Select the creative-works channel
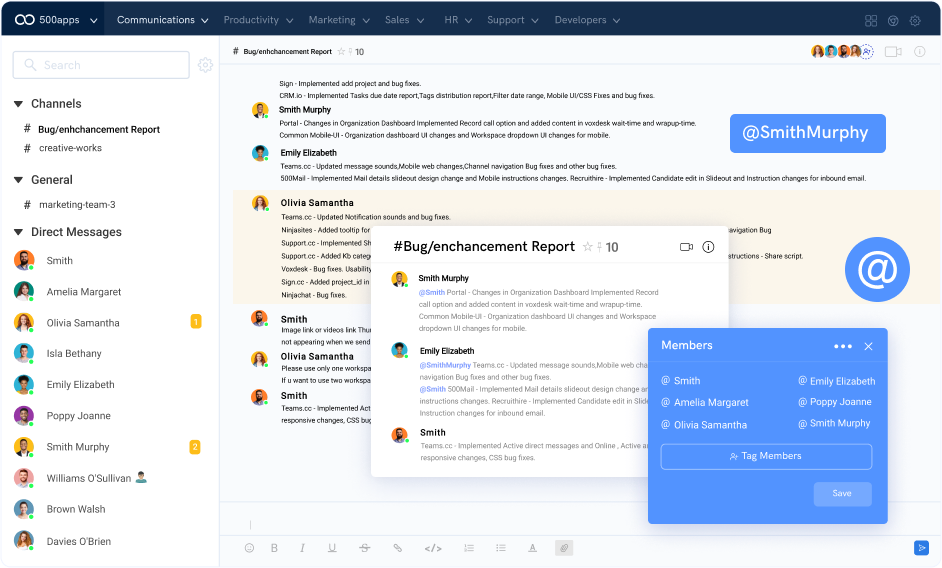Image resolution: width=942 pixels, height=568 pixels. pos(70,148)
